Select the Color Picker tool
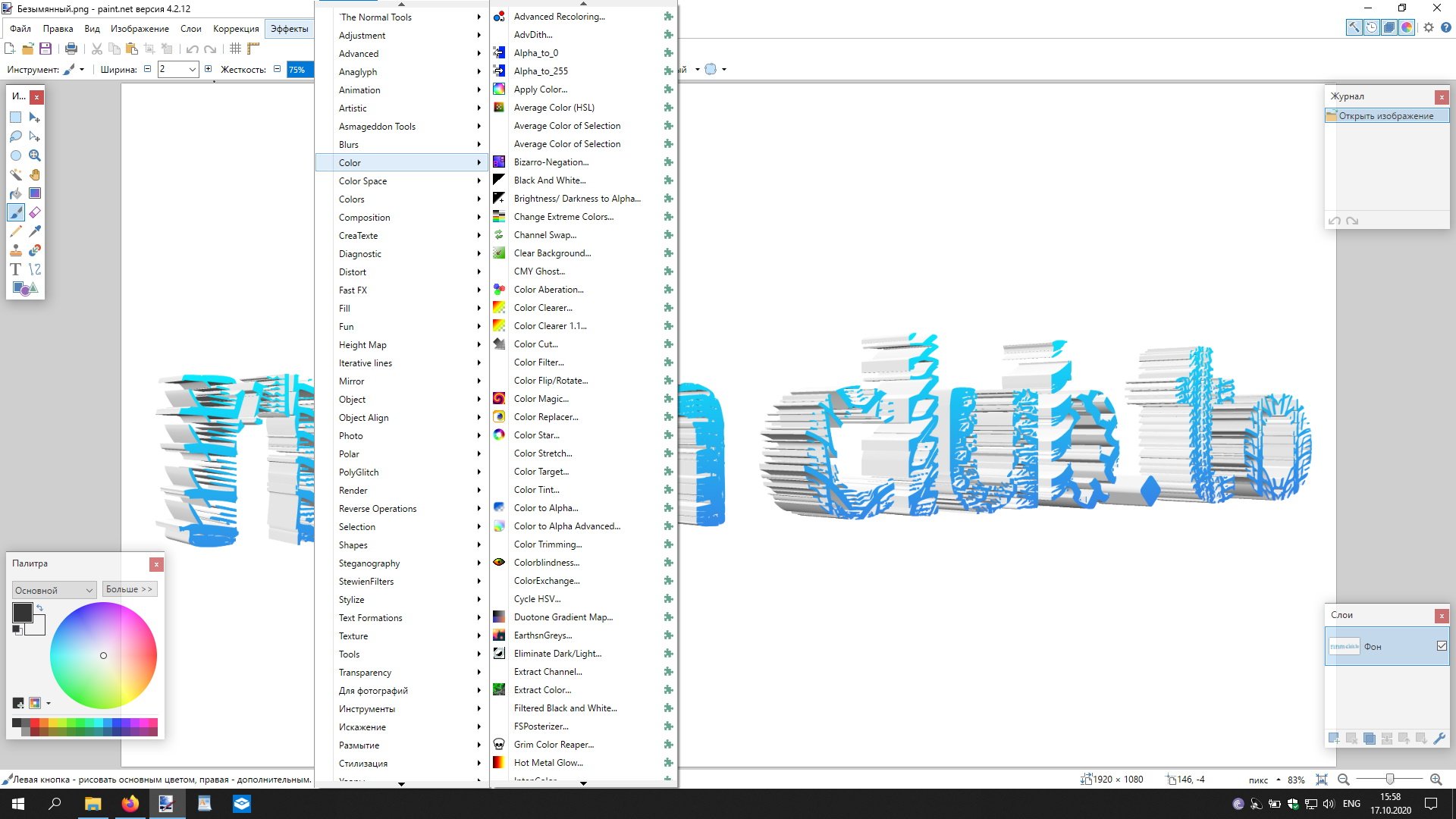Screen dimensions: 1456x819 pos(35,231)
